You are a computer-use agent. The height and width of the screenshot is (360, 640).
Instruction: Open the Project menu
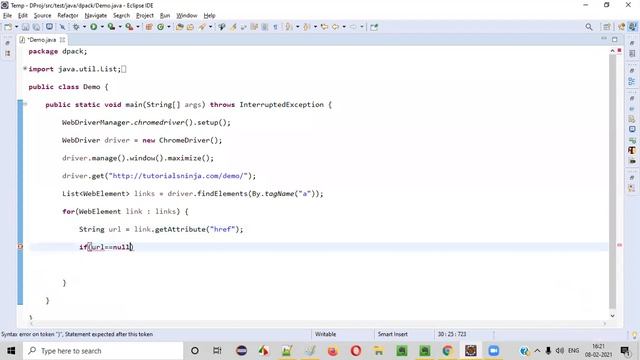[x=145, y=16]
